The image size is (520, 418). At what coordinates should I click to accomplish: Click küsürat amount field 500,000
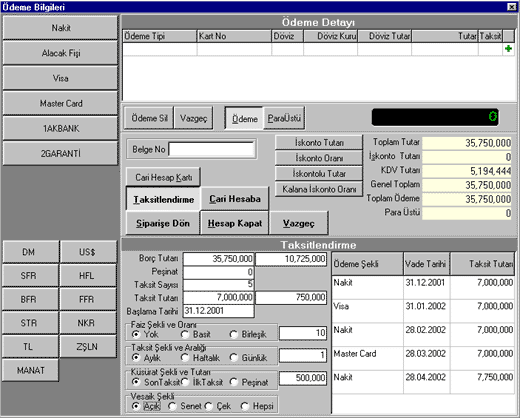pyautogui.click(x=303, y=378)
